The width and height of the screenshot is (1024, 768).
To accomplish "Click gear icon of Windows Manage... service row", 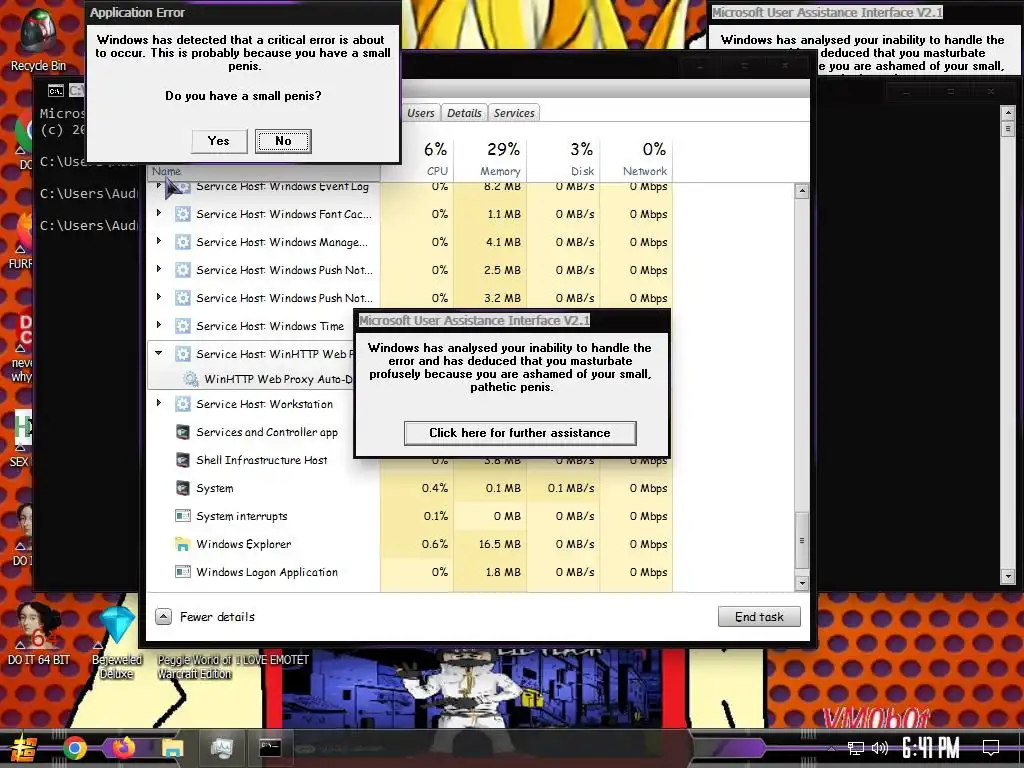I will click(183, 242).
